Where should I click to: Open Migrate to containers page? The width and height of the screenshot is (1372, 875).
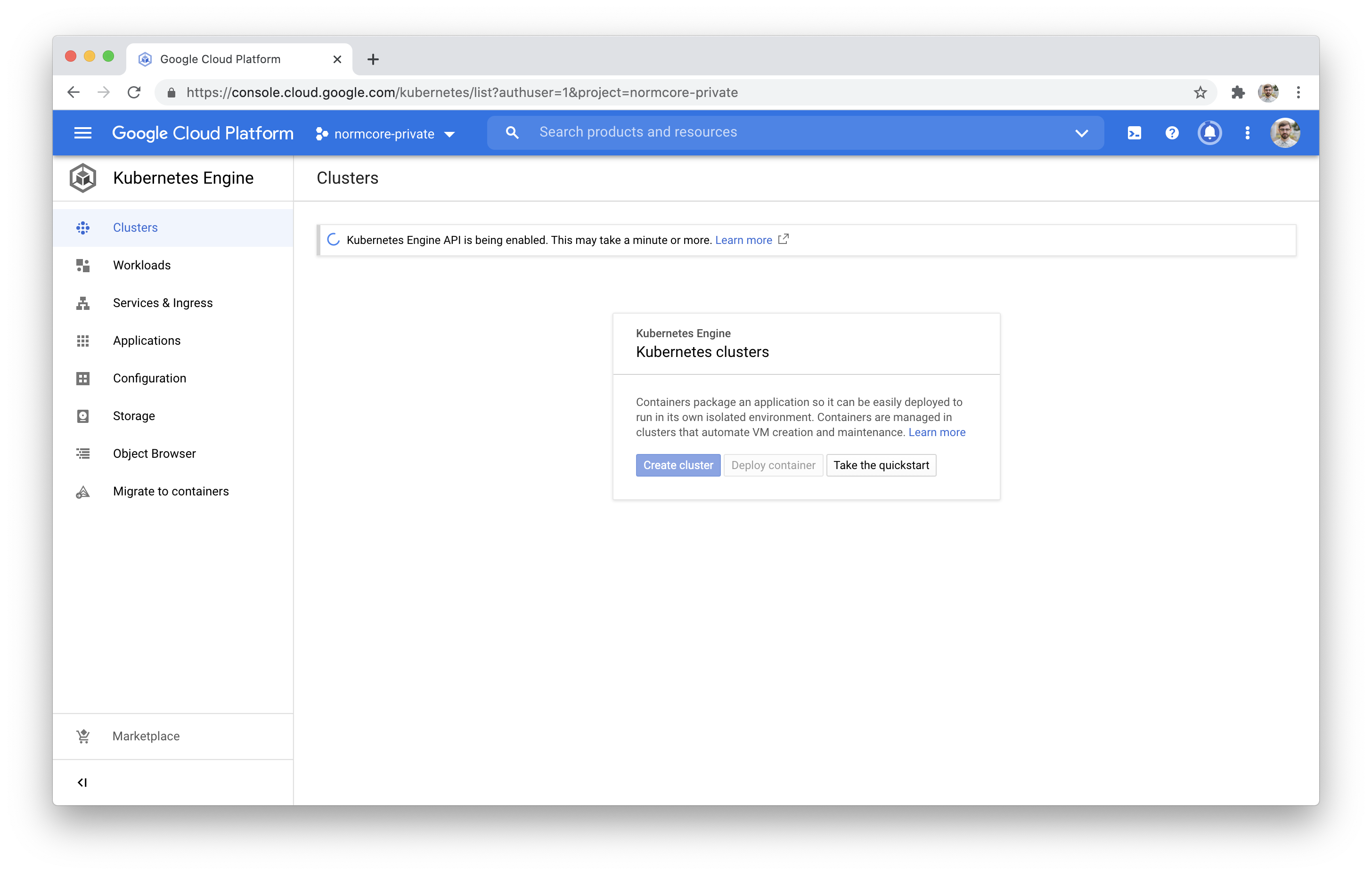coord(171,491)
